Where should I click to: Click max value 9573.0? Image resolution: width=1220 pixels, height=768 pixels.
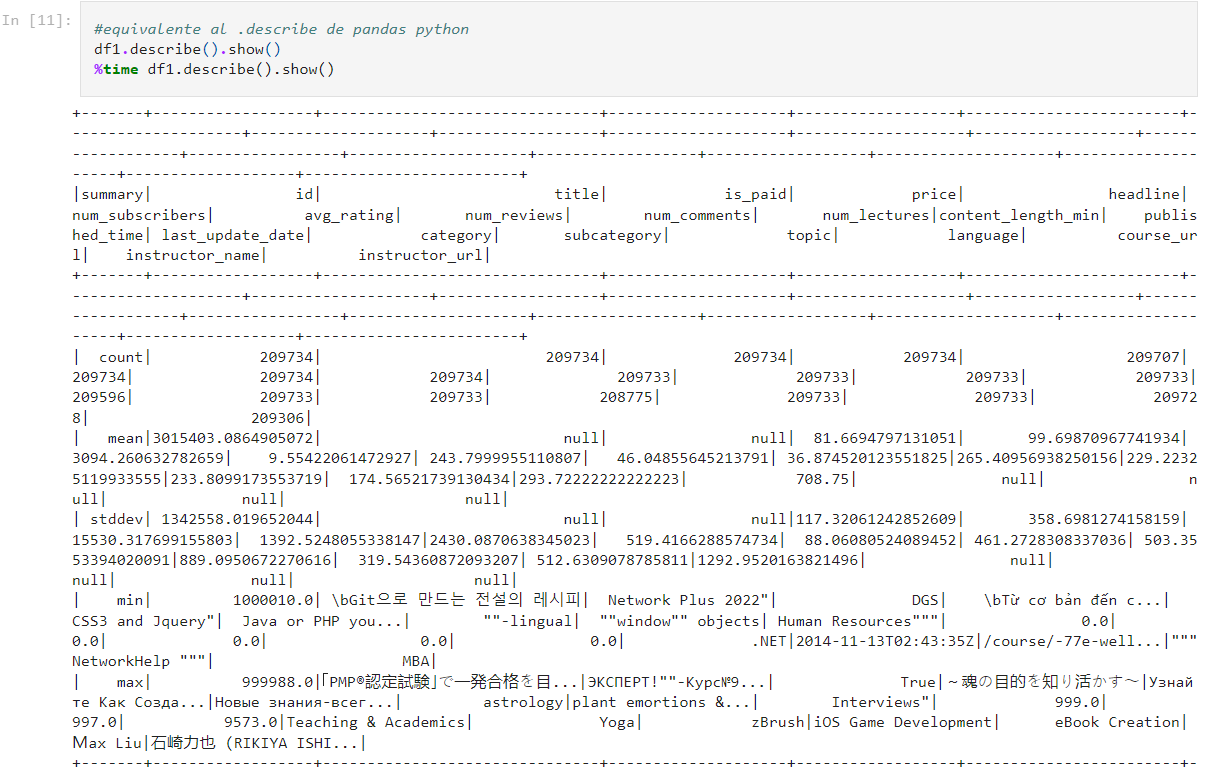[250, 722]
